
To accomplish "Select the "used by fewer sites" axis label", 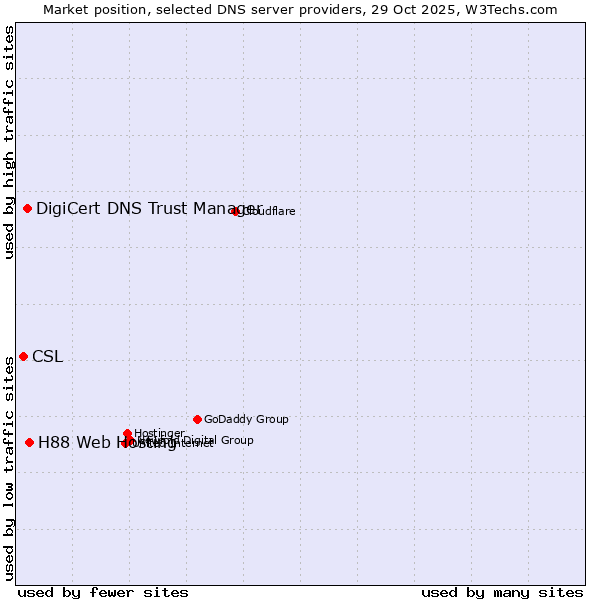I will click(103, 592).
